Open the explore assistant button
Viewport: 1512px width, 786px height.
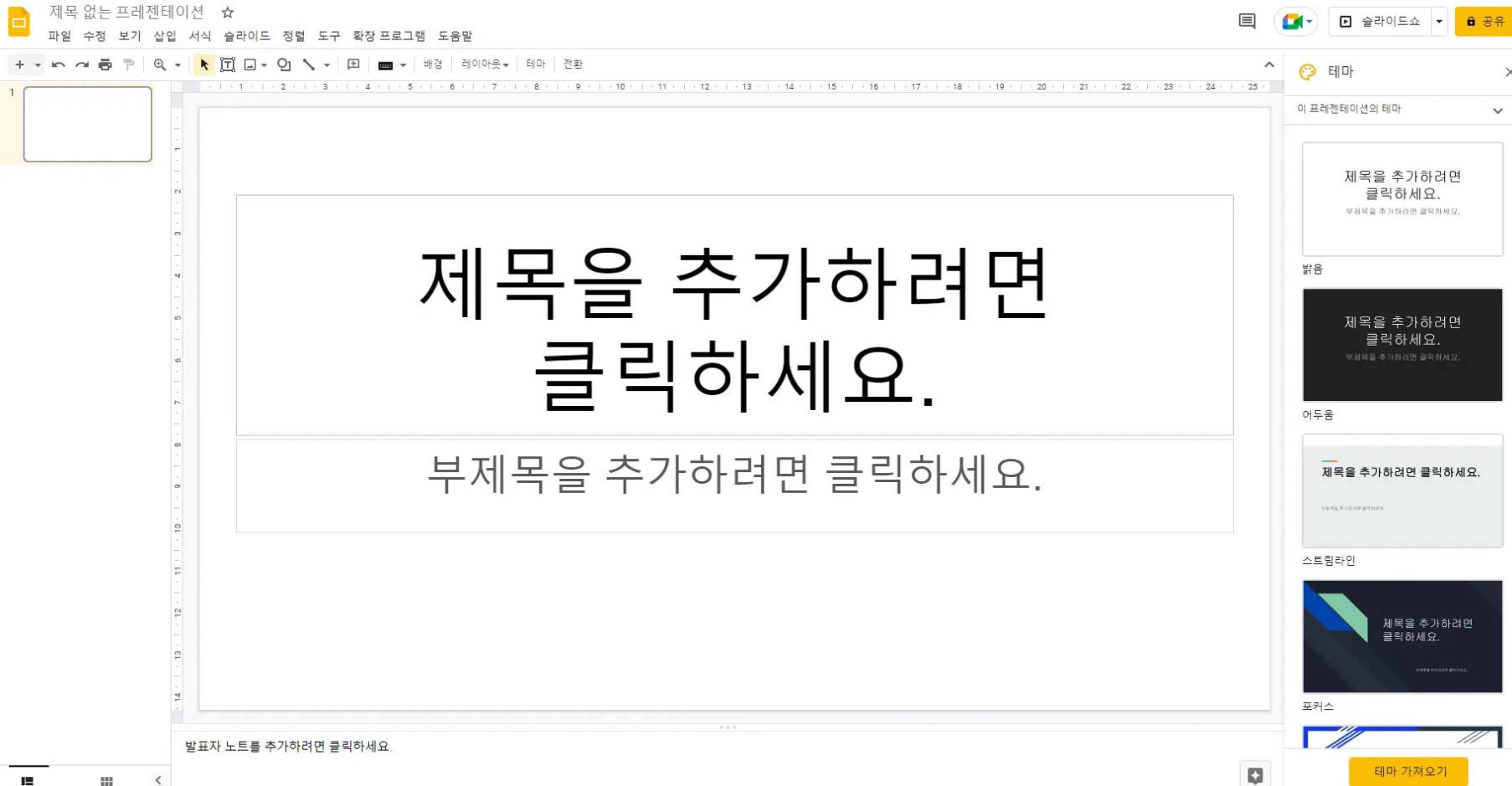tap(1255, 775)
